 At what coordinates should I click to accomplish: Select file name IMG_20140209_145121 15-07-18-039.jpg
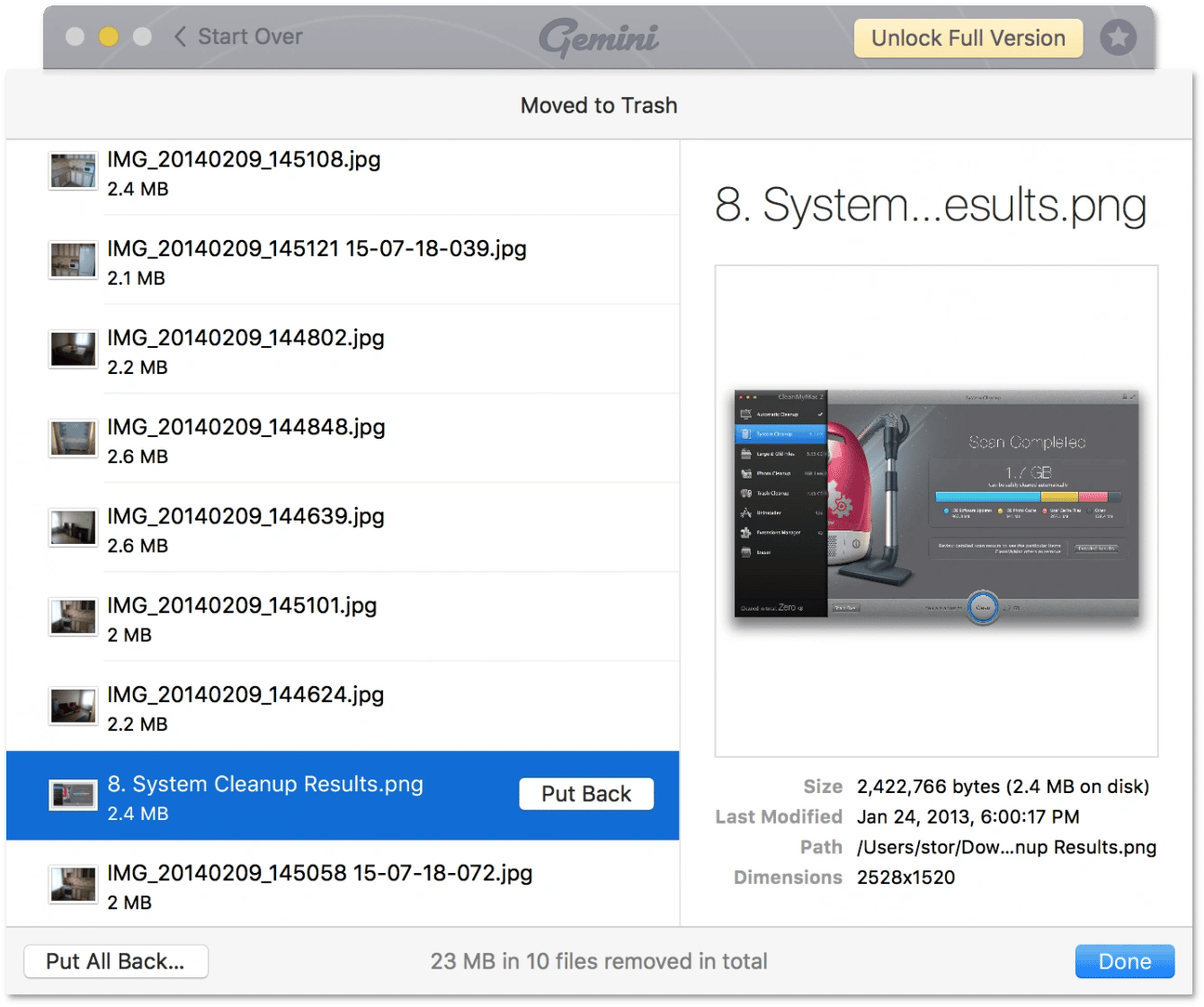pos(317,248)
